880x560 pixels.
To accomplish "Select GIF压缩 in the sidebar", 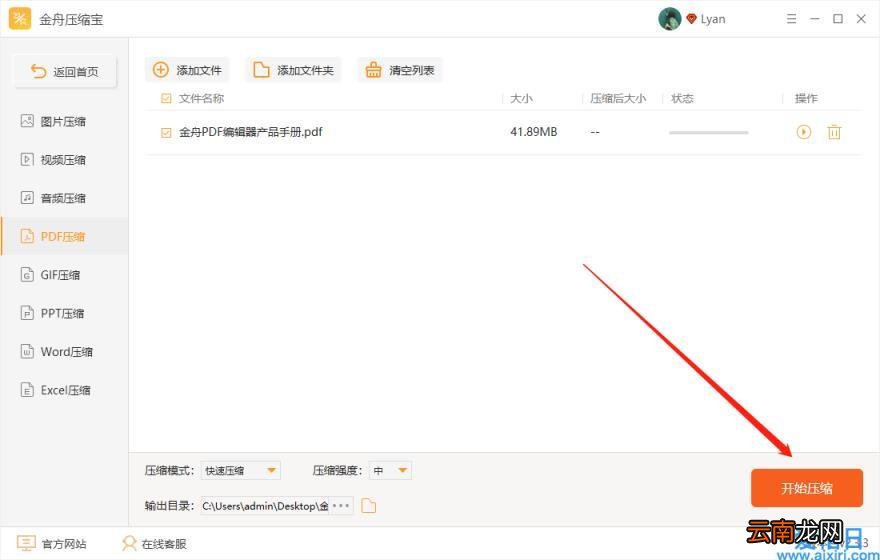I will [x=64, y=275].
